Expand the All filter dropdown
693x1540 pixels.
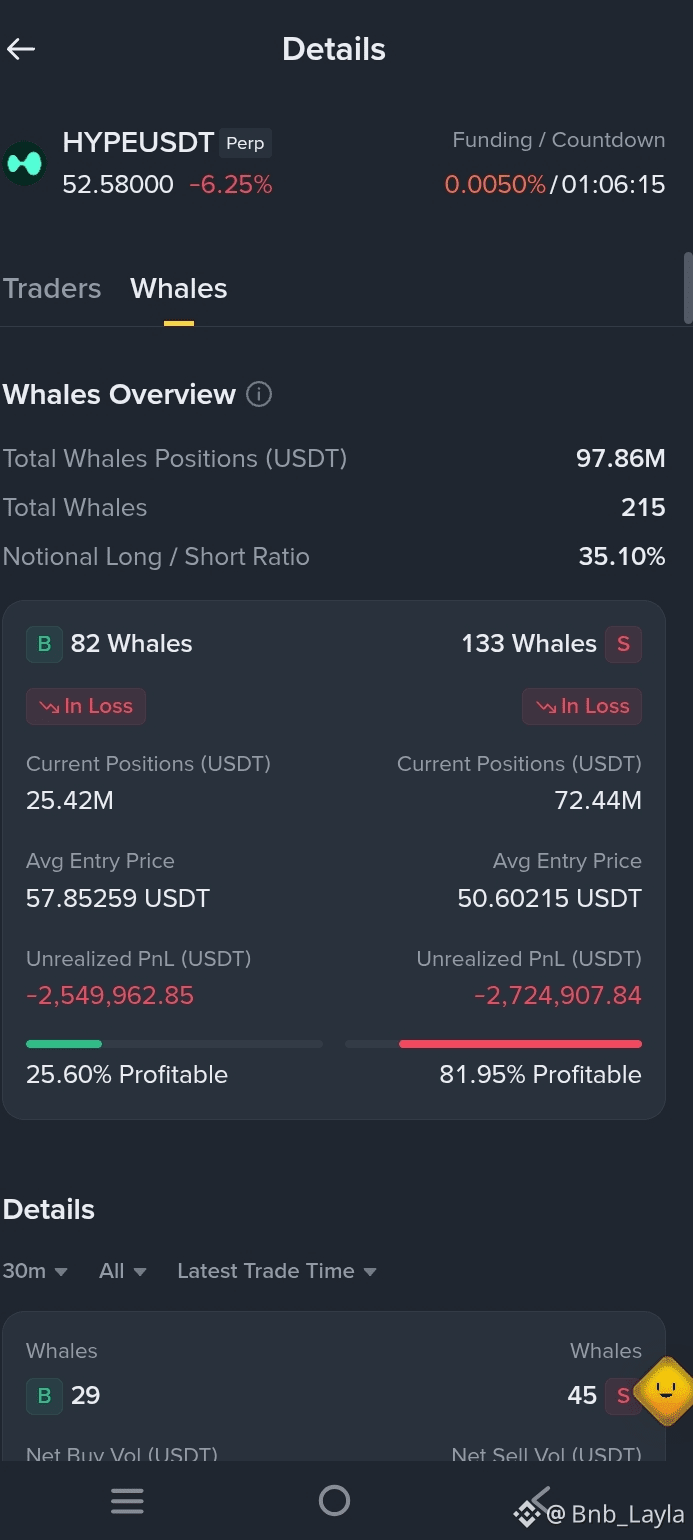[x=123, y=1271]
